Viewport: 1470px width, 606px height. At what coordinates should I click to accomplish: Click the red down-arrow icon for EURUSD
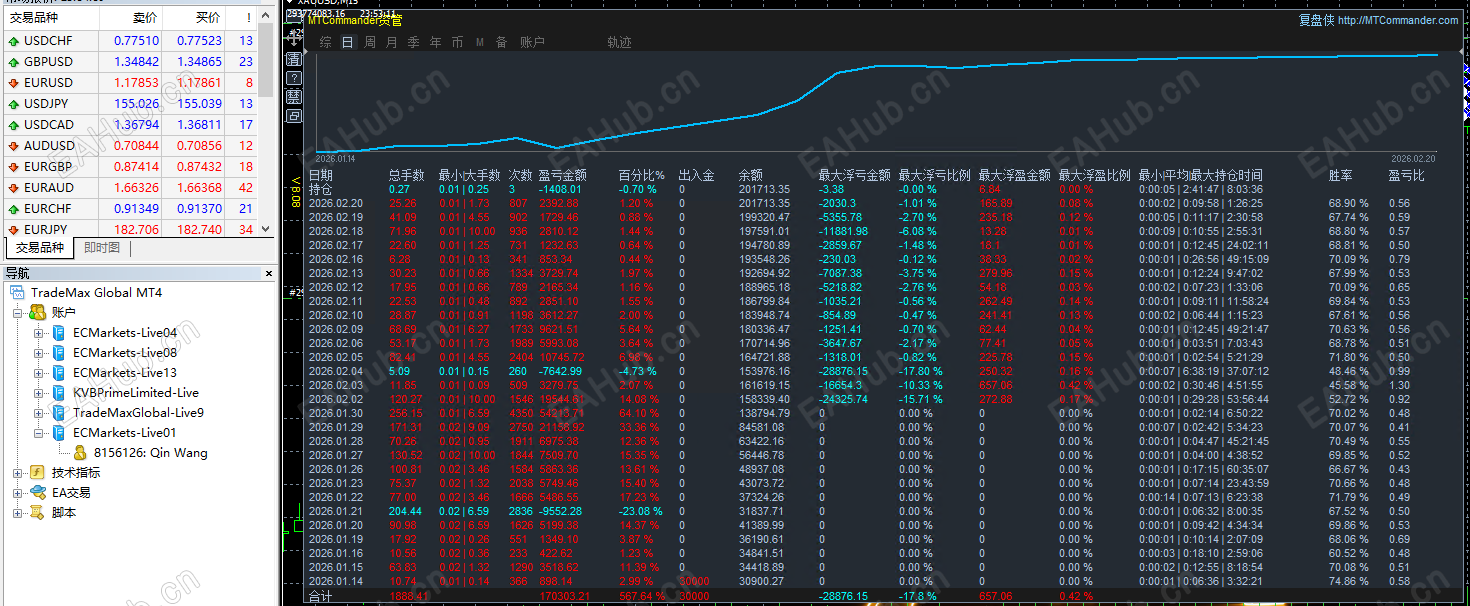pyautogui.click(x=13, y=83)
